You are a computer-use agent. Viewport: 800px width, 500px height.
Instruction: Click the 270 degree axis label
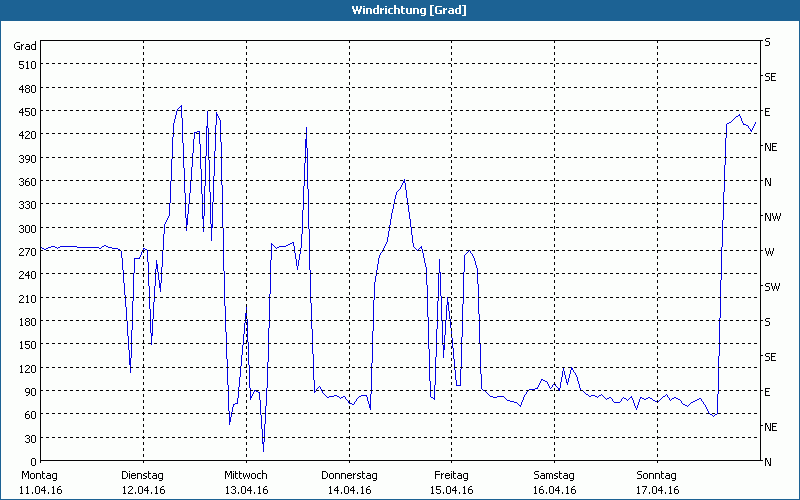28,252
